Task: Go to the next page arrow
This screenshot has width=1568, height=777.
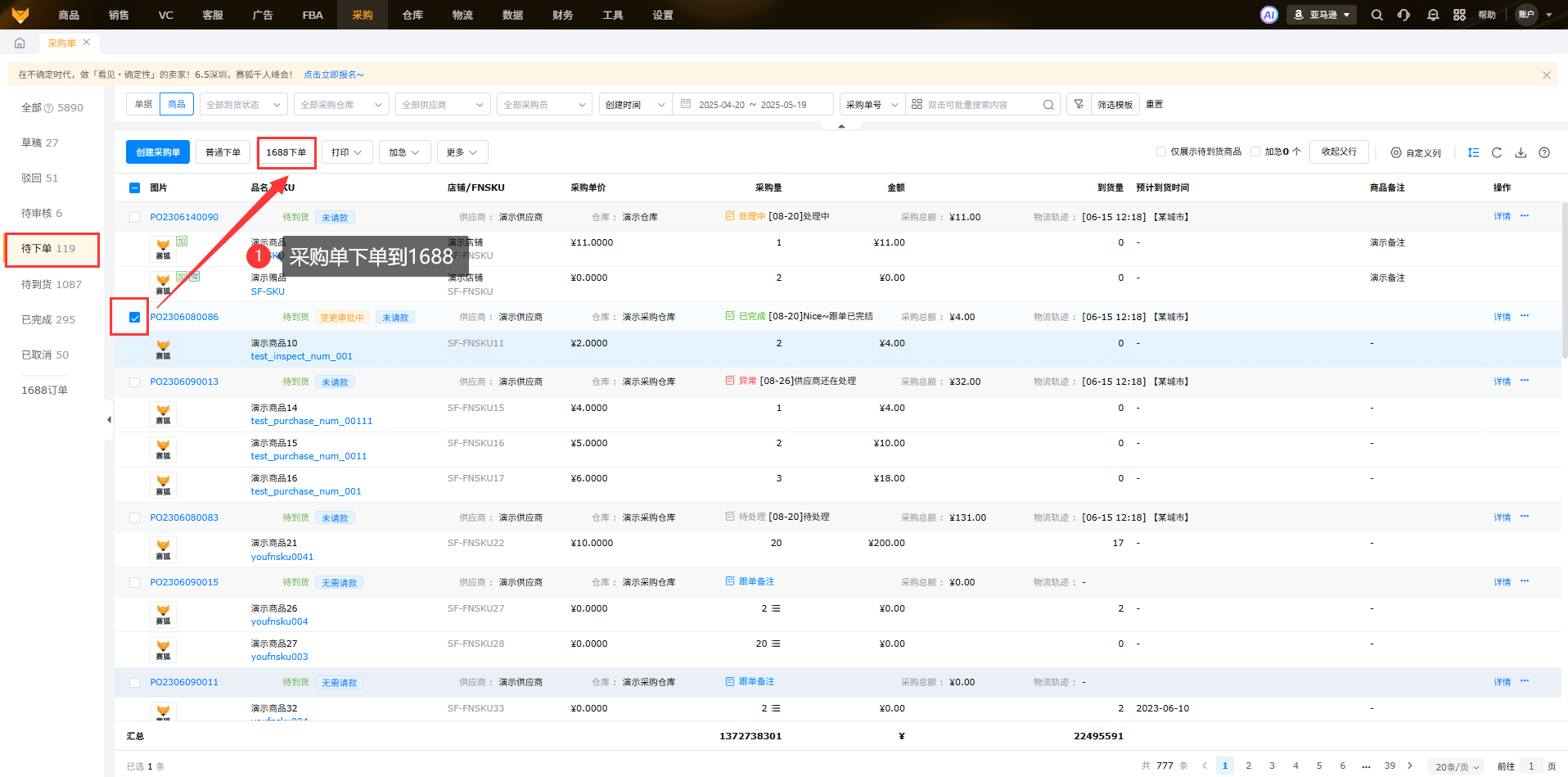Action: (1410, 766)
